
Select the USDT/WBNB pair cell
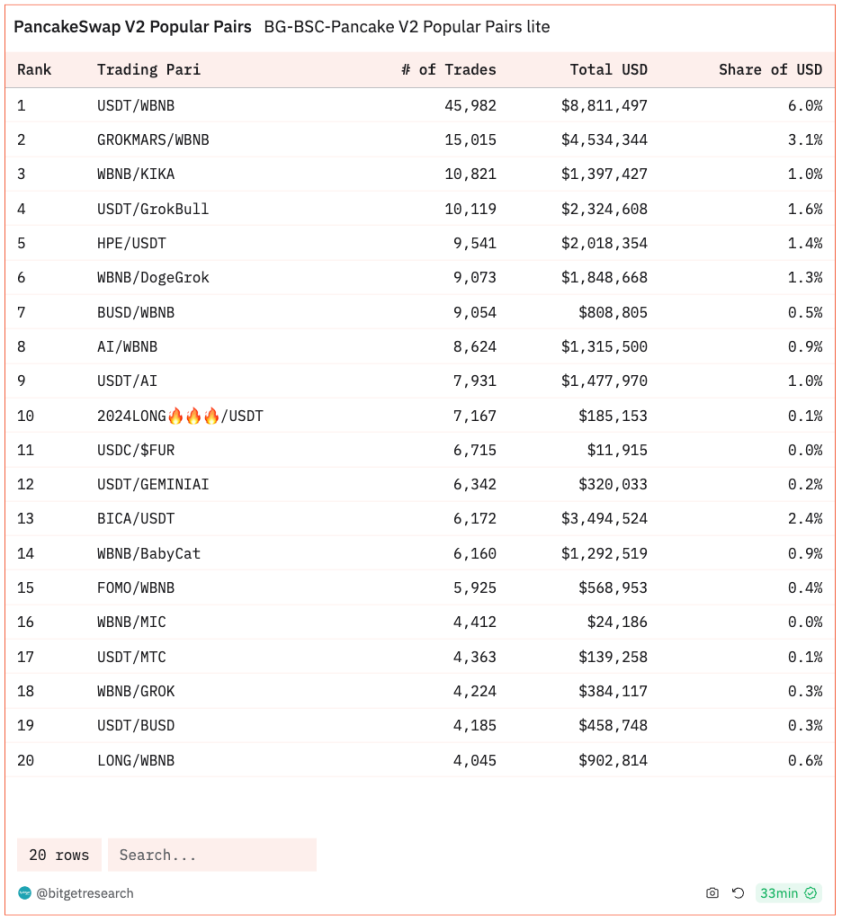tap(136, 105)
